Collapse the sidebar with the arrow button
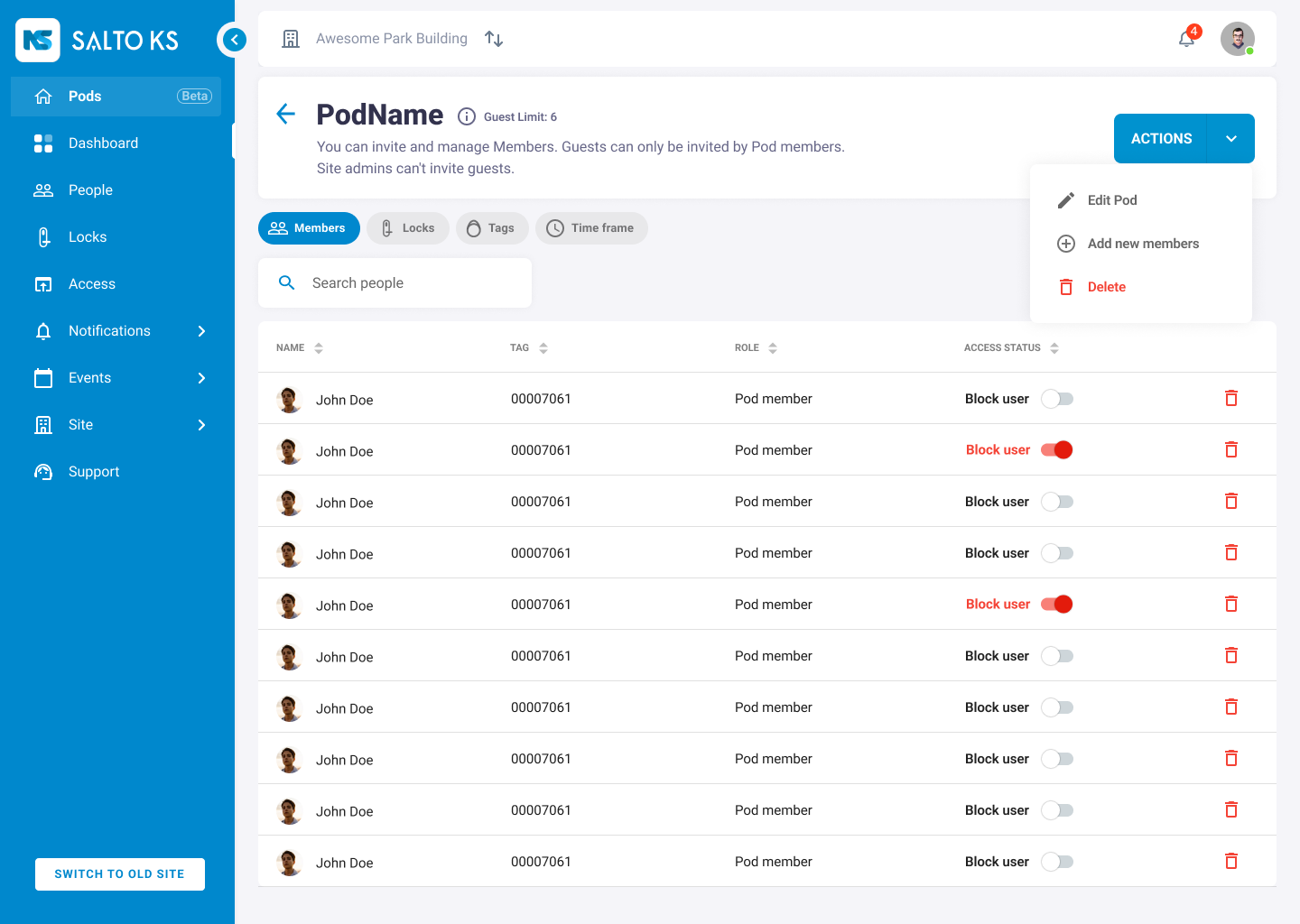This screenshot has height=924, width=1300. click(x=234, y=40)
